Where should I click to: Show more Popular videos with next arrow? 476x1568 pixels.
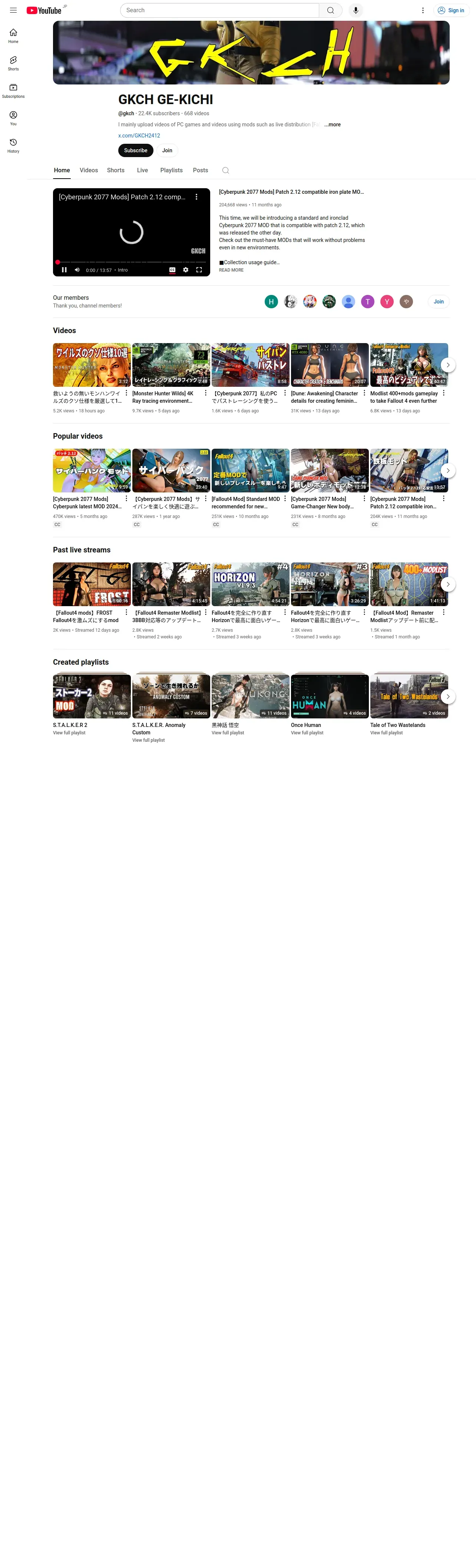pyautogui.click(x=448, y=471)
